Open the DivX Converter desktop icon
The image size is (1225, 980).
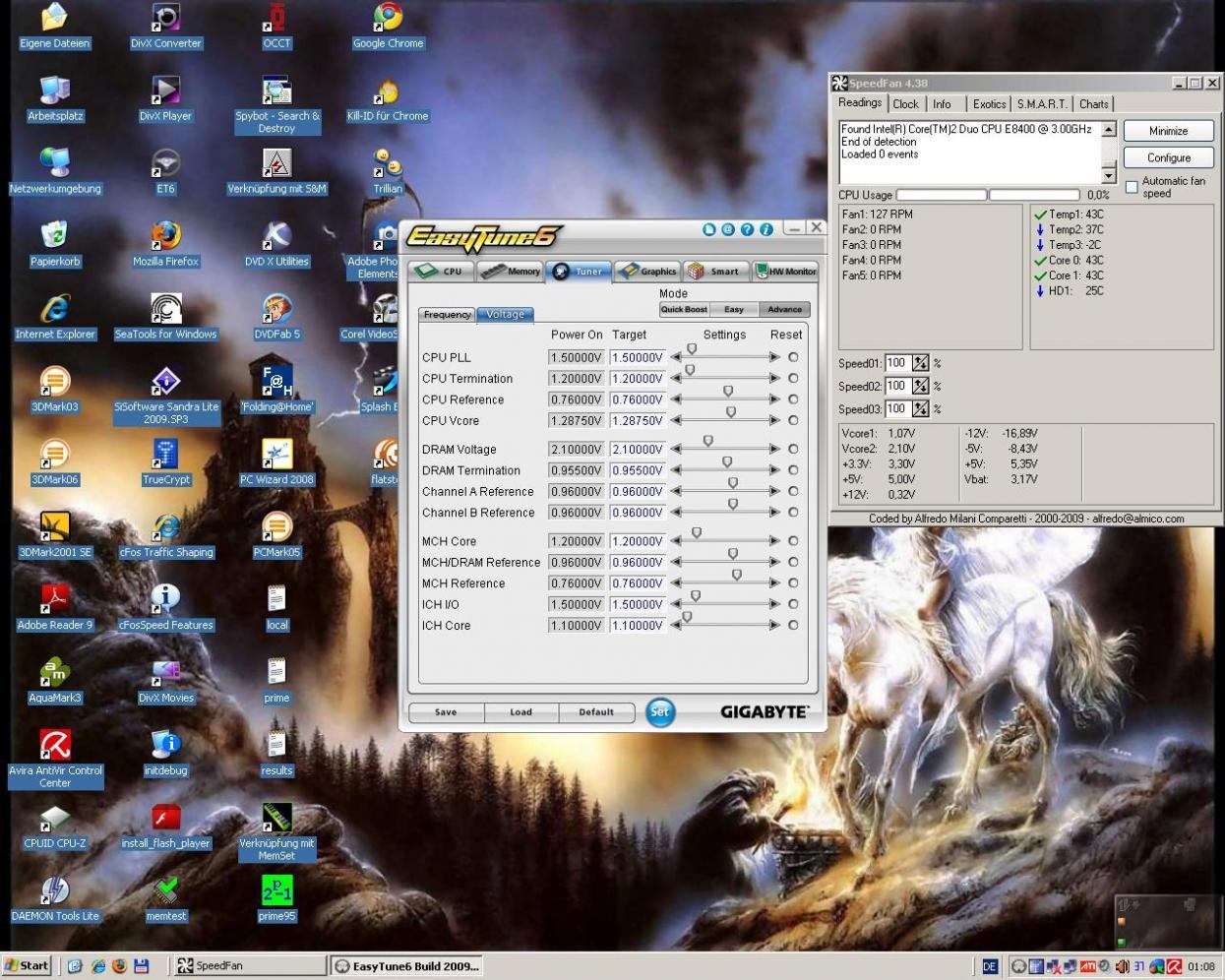165,19
